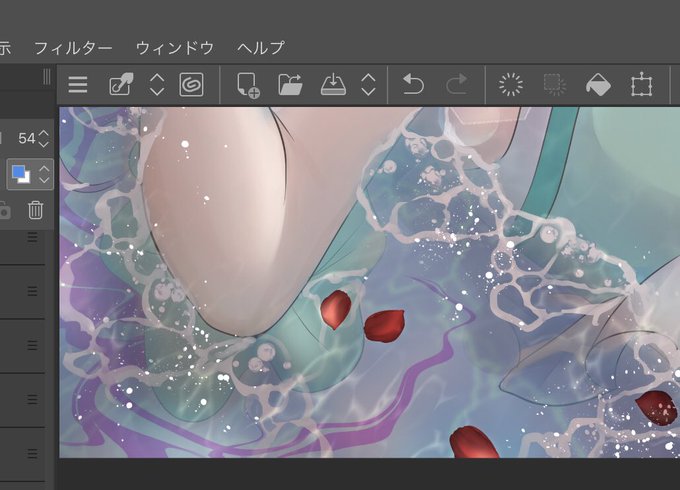Click the panel grip handle above the layer panel
This screenshot has height=490, width=680.
tap(47, 77)
